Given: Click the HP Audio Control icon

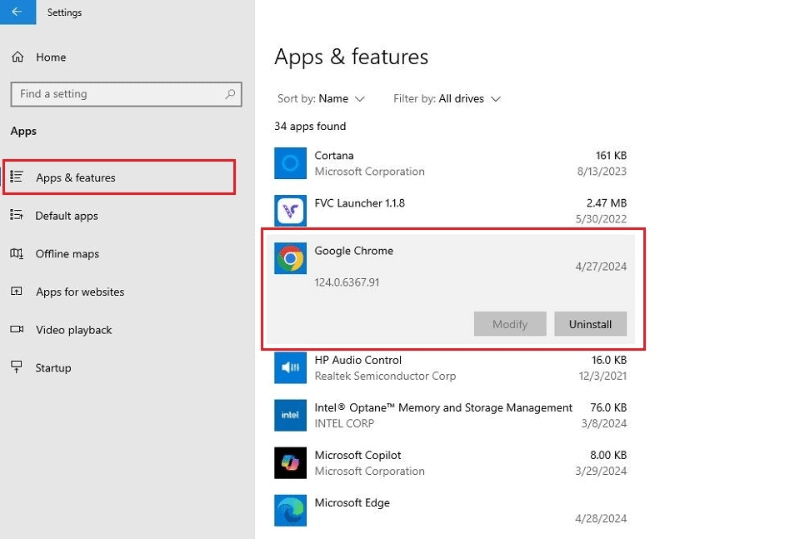Looking at the screenshot, I should 290,368.
